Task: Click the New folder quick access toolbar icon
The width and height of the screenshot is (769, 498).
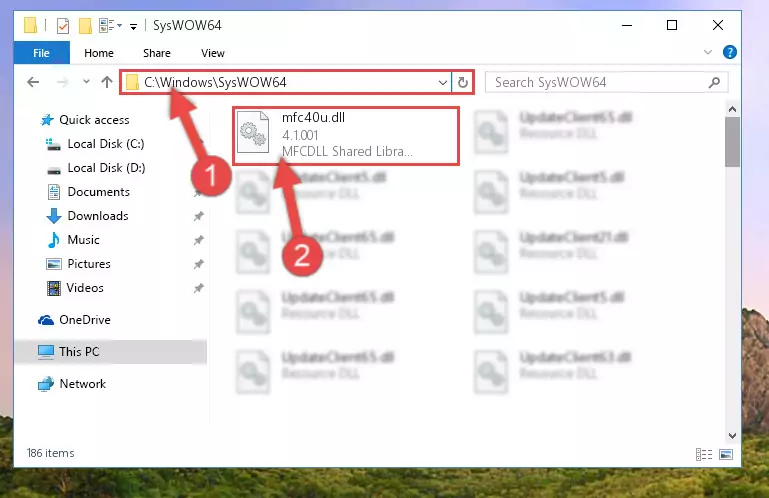Action: coord(85,26)
